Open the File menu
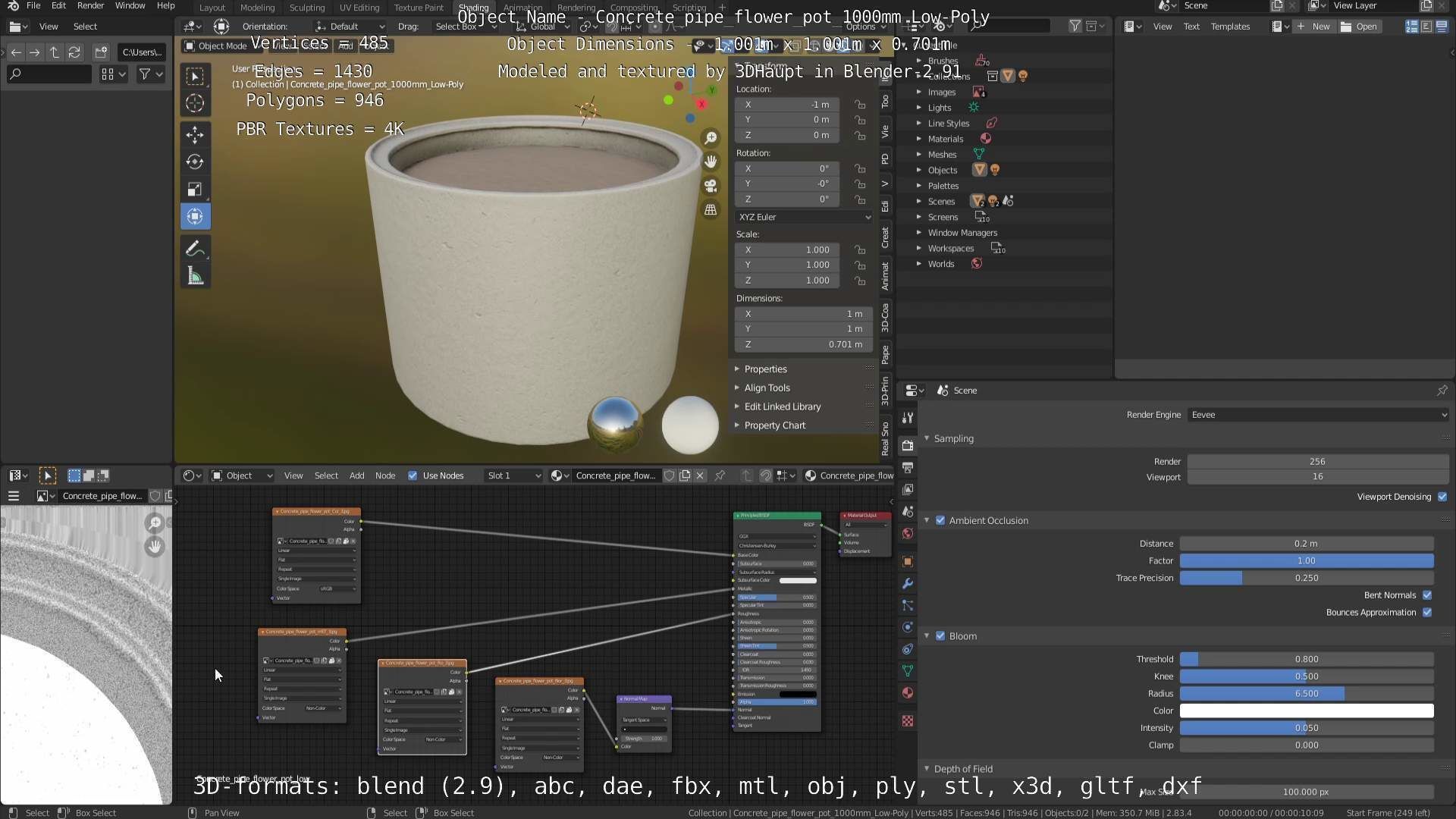 [x=33, y=5]
